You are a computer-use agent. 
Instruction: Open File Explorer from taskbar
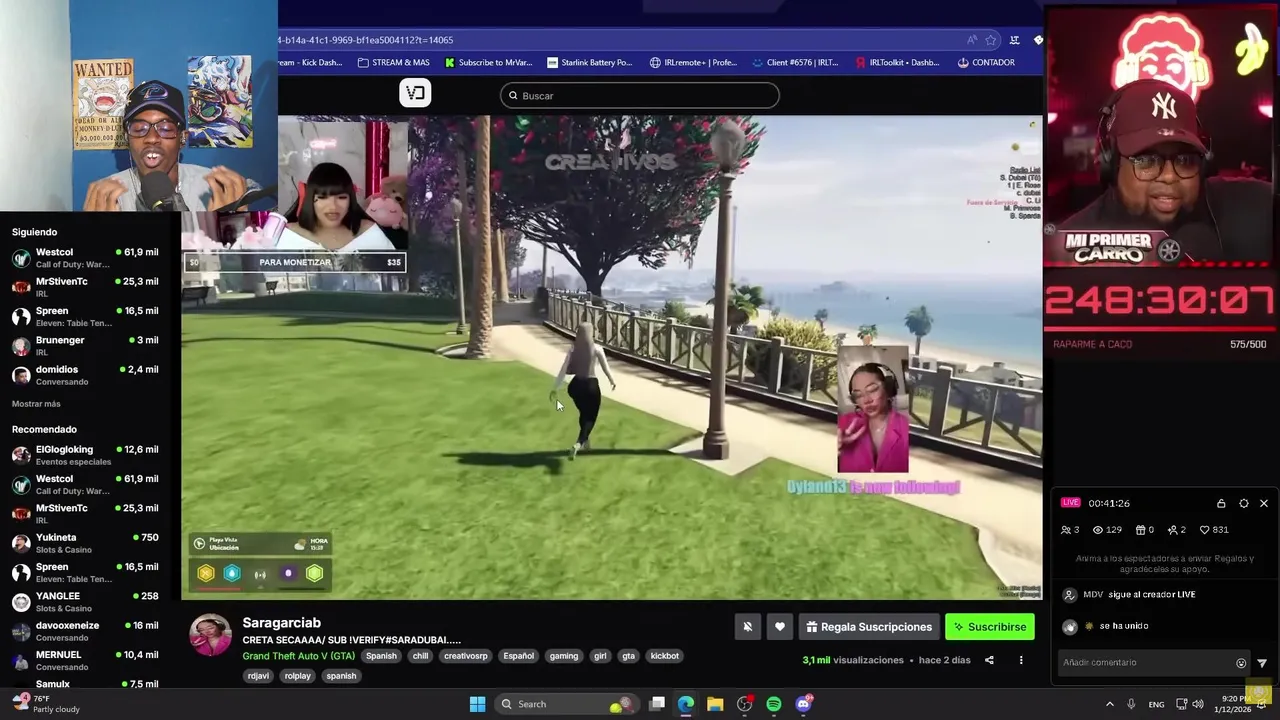(715, 704)
